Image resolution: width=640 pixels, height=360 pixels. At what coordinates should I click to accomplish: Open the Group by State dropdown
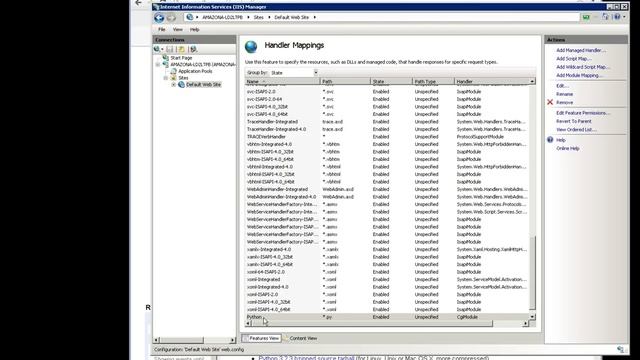pos(316,73)
